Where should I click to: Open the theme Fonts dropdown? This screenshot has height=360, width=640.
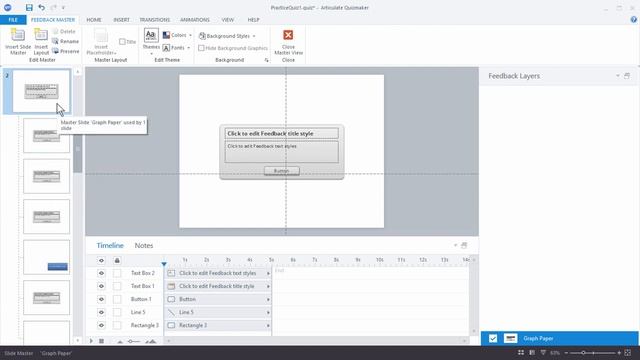(177, 48)
